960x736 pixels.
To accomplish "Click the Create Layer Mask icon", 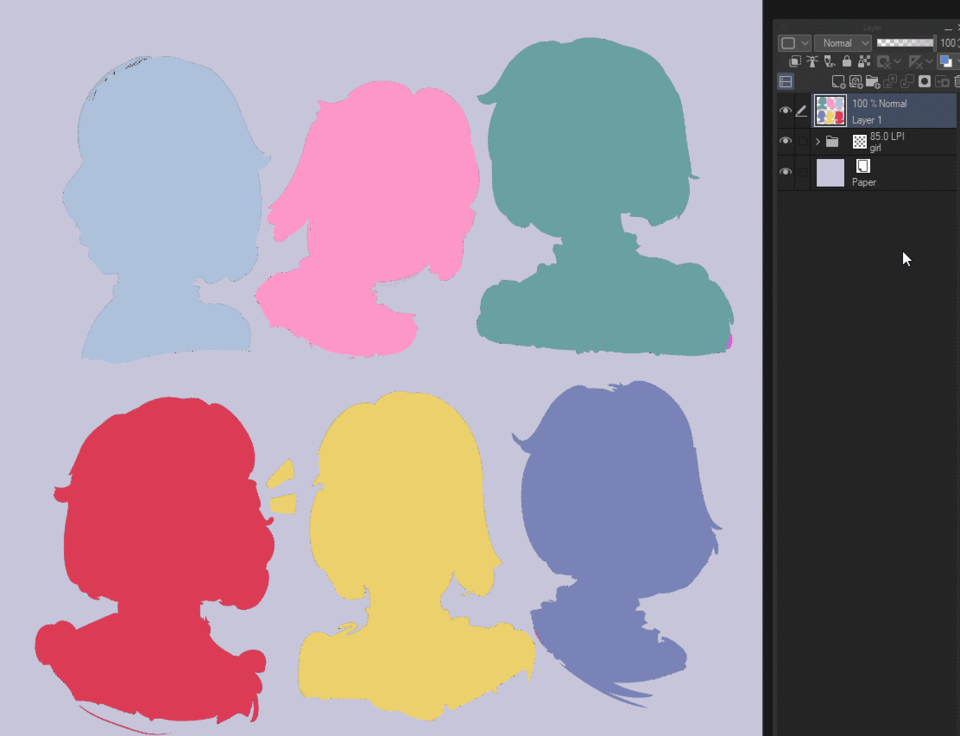I will pos(924,81).
